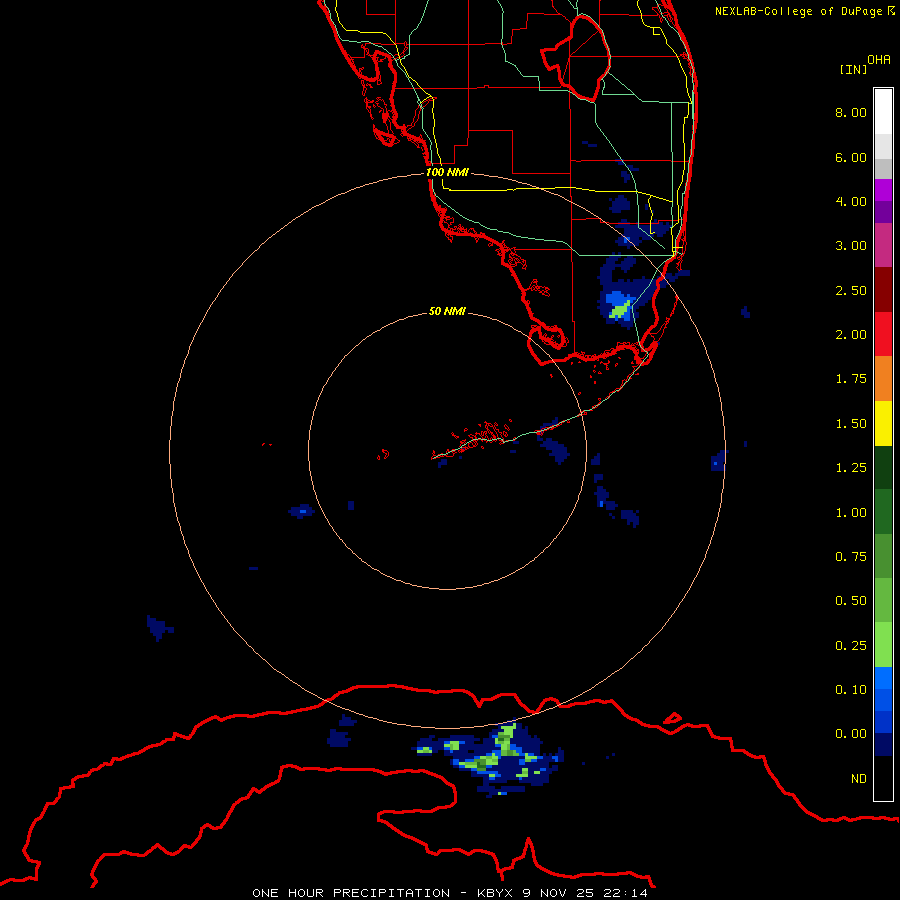Click the [IN] units label
The image size is (900, 900).
(853, 69)
